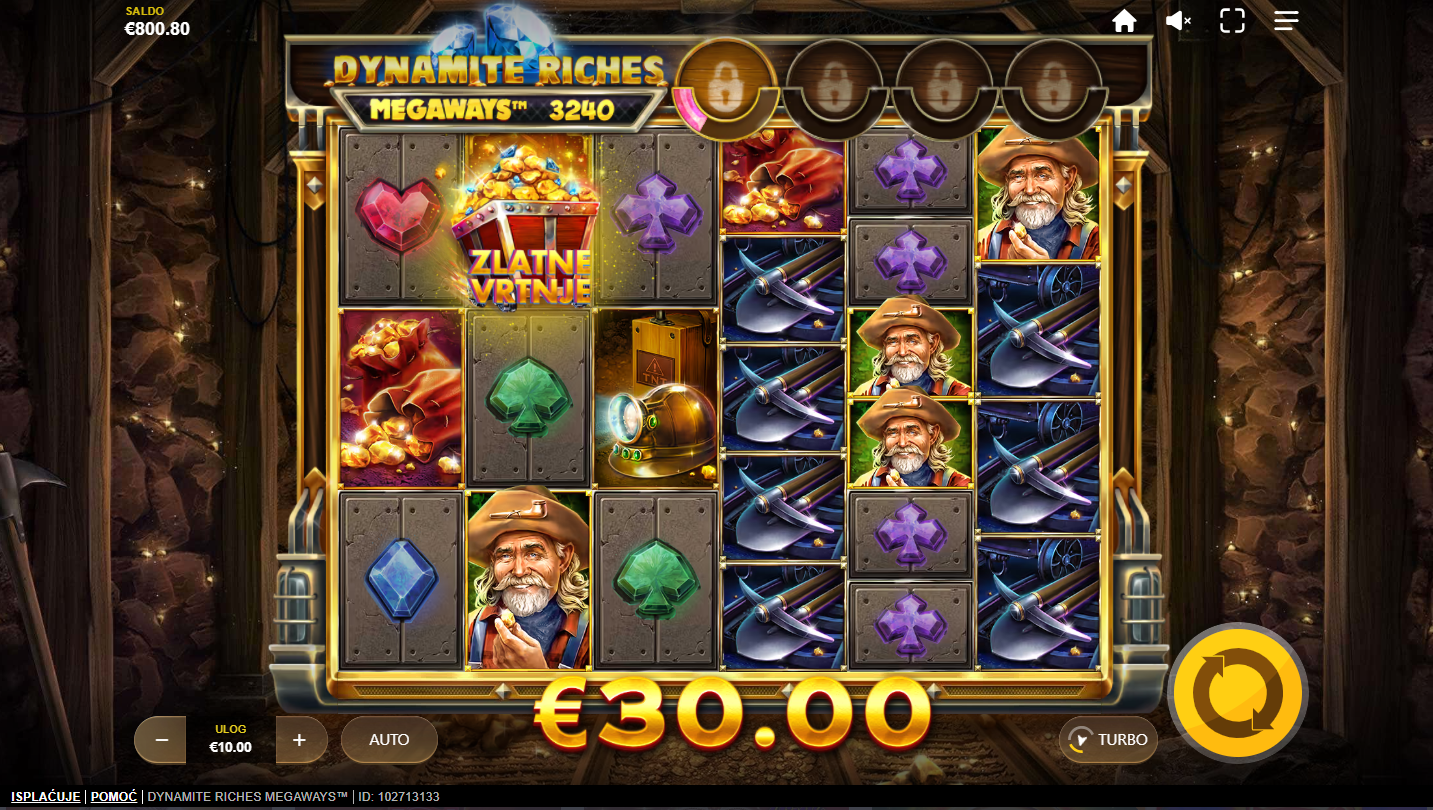Screen dimensions: 1433x810
Task: Click the fourth locked padlock icon
Action: [x=1053, y=89]
